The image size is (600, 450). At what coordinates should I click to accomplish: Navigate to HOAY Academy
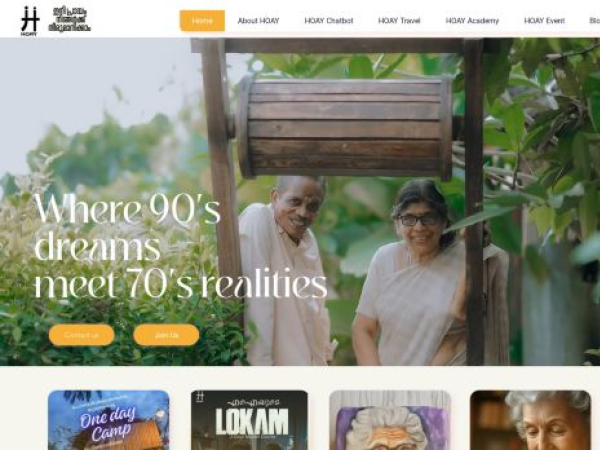coord(472,21)
